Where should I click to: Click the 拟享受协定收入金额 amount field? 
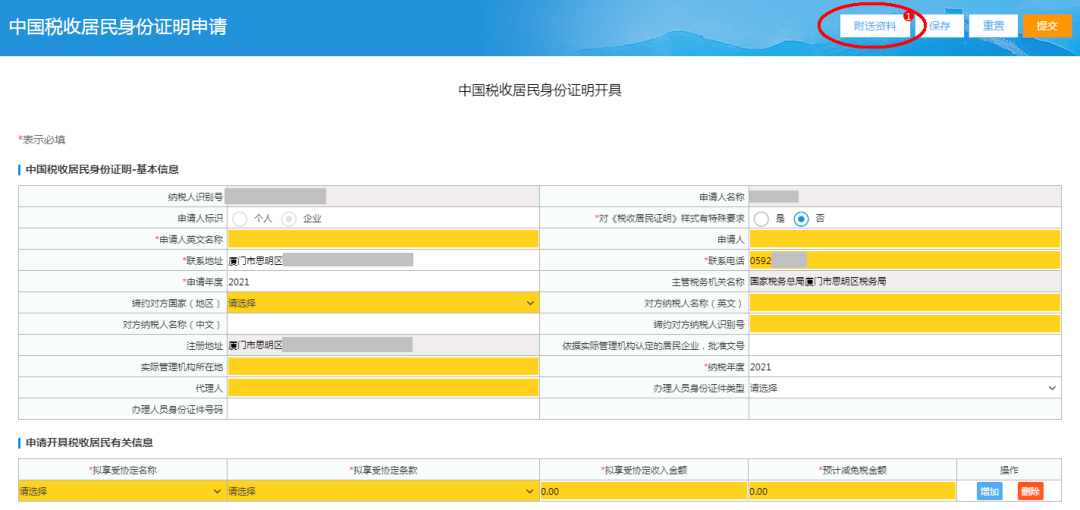[643, 491]
